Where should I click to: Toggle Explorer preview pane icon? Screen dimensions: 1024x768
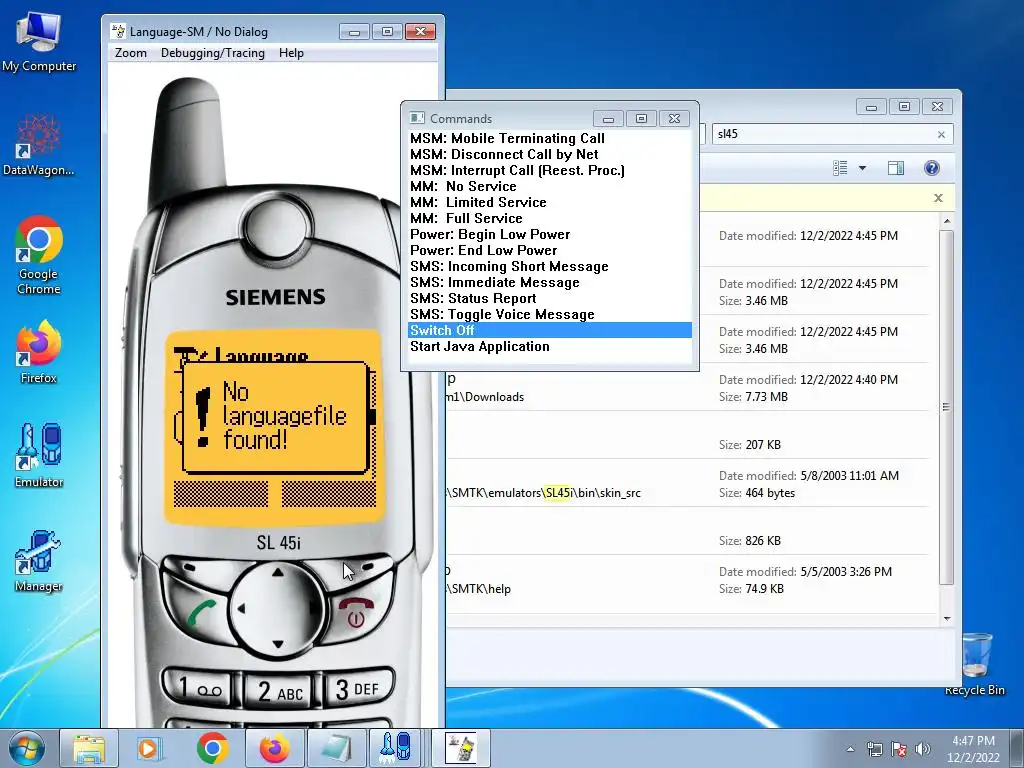pyautogui.click(x=896, y=168)
